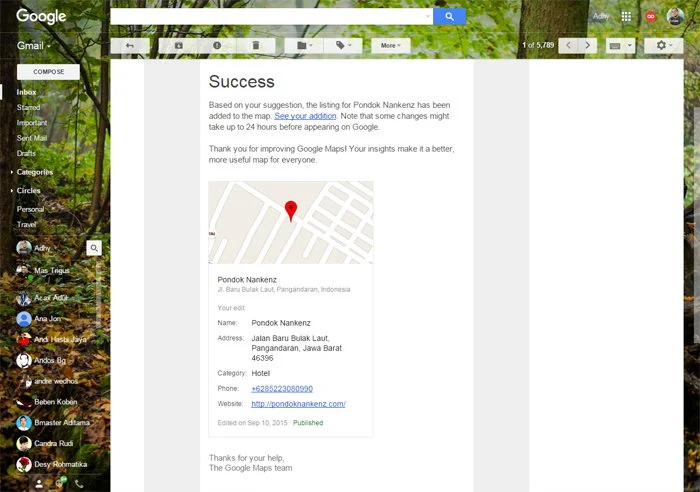Viewport: 700px width, 492px height.
Task: Open the Gmail product switcher dropdown
Action: (x=34, y=46)
